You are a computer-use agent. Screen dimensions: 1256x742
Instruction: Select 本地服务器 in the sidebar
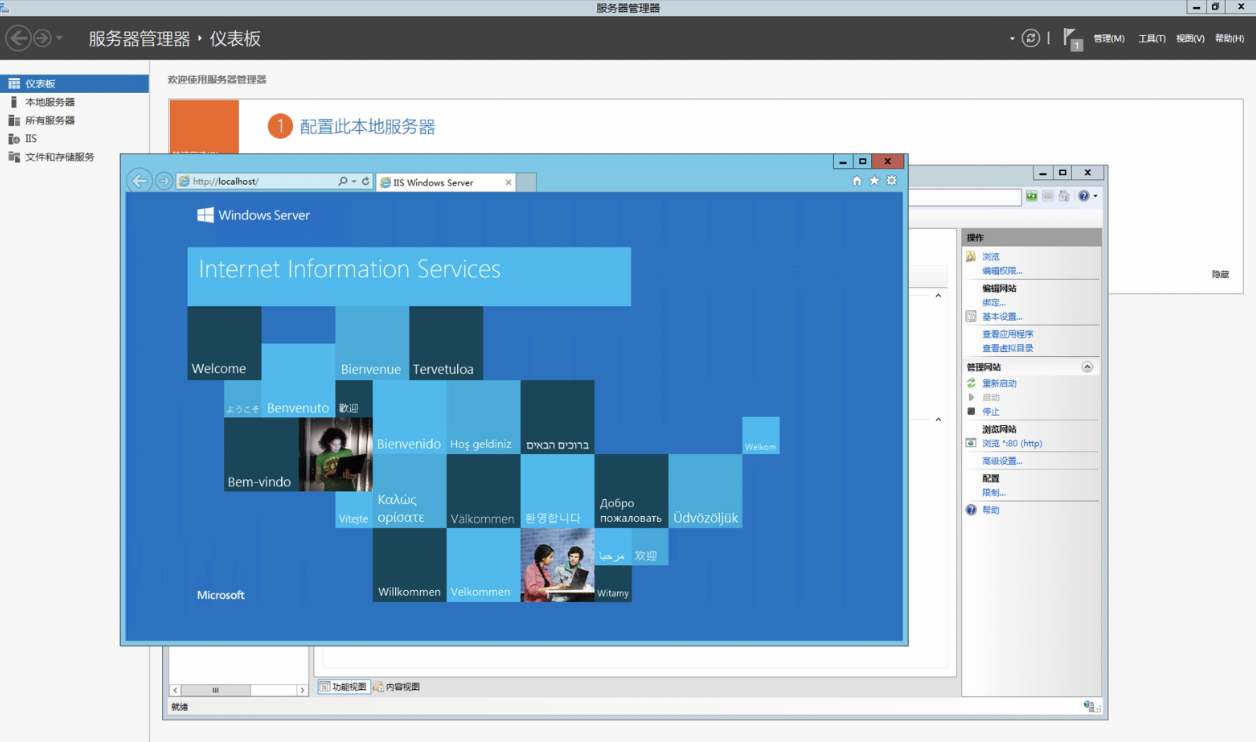(x=74, y=102)
